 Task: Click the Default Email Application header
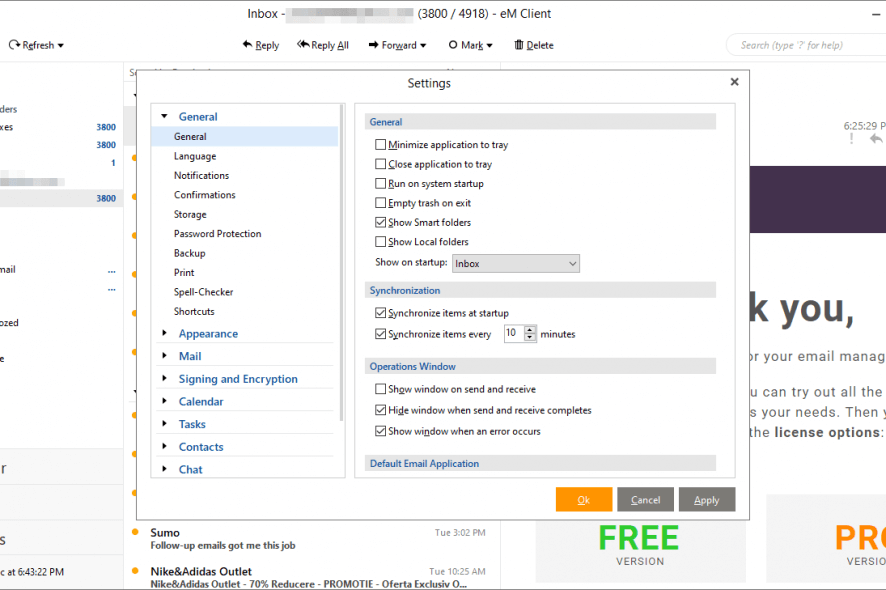tap(540, 463)
